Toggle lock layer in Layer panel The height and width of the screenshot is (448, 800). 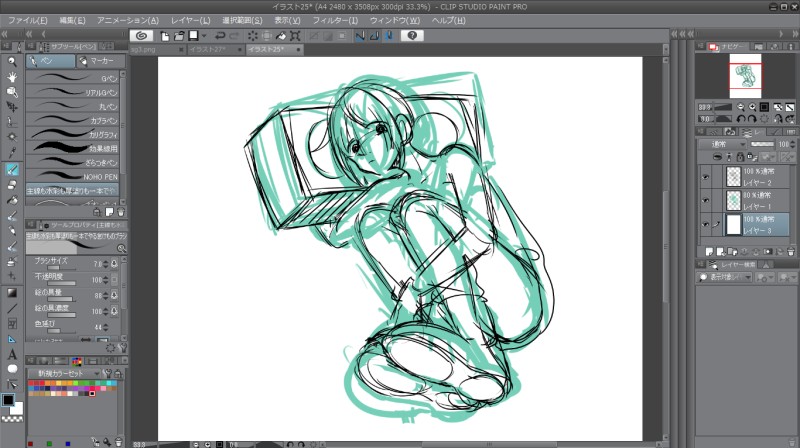coord(740,157)
